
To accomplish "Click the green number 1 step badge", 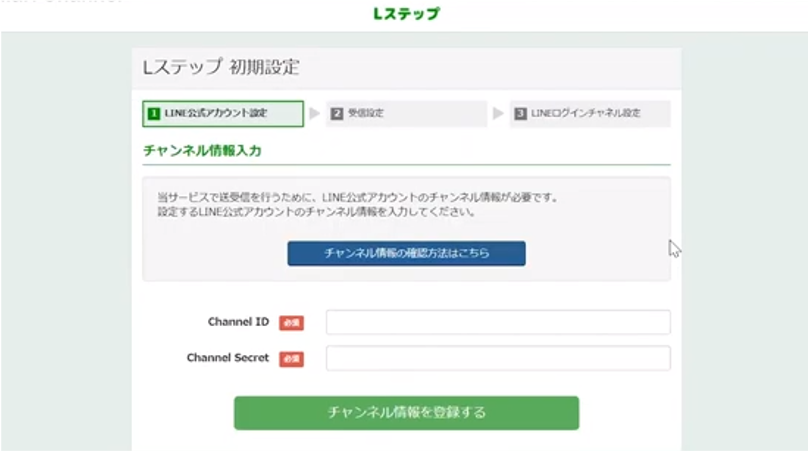I will click(x=154, y=114).
